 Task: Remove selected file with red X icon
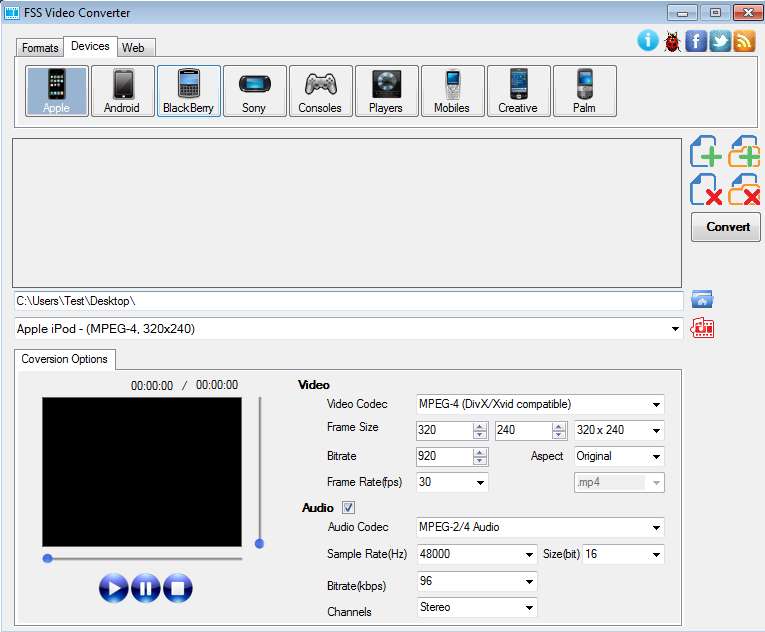706,190
